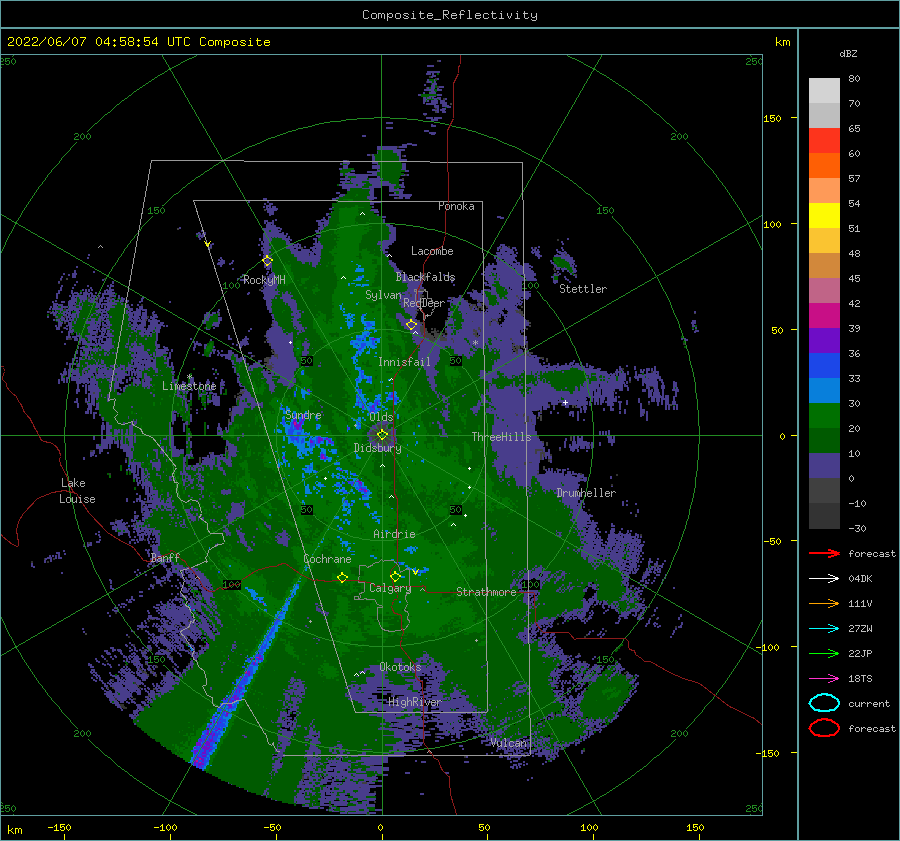Click the purple radial spike echo southwest of Cochrane
This screenshot has height=841, width=900.
(247, 675)
